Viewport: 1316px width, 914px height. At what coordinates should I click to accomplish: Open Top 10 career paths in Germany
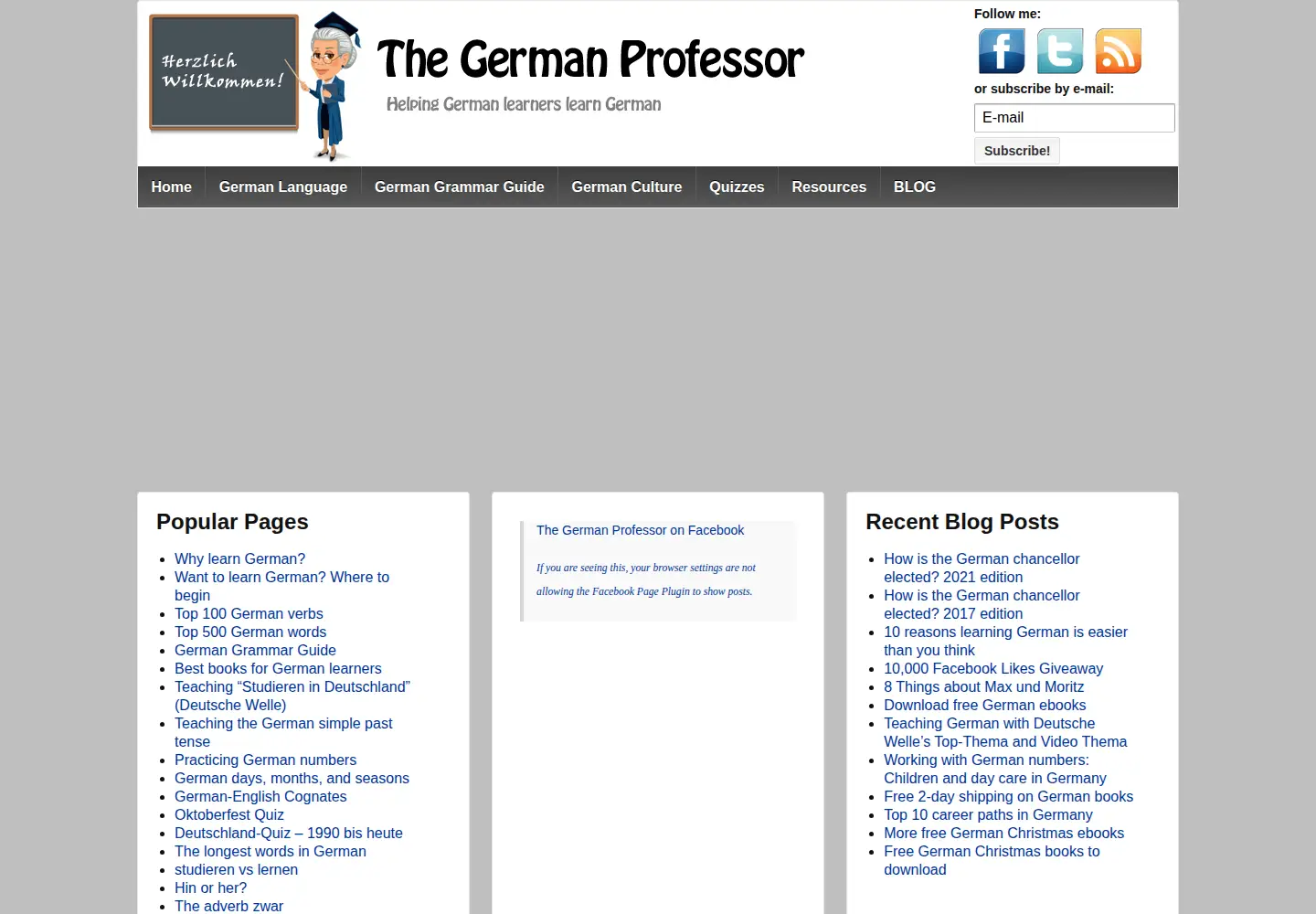[x=988, y=814]
